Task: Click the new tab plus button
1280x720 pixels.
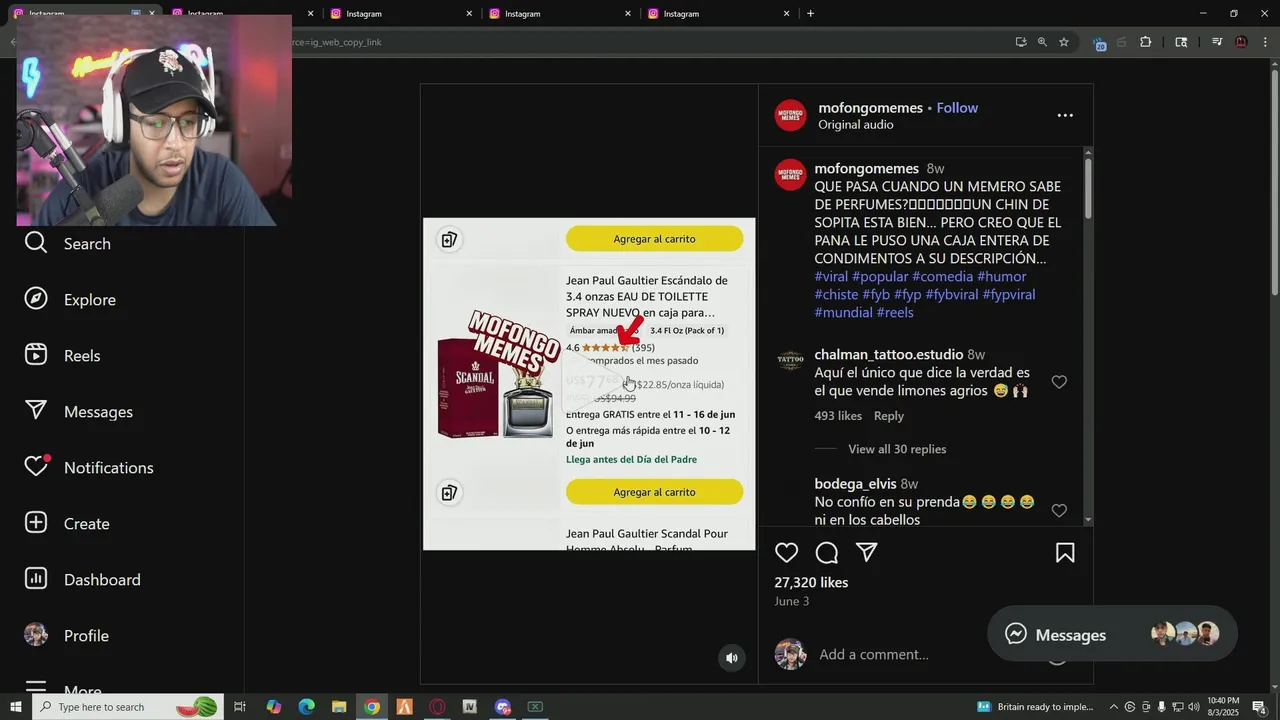Action: coord(810,13)
